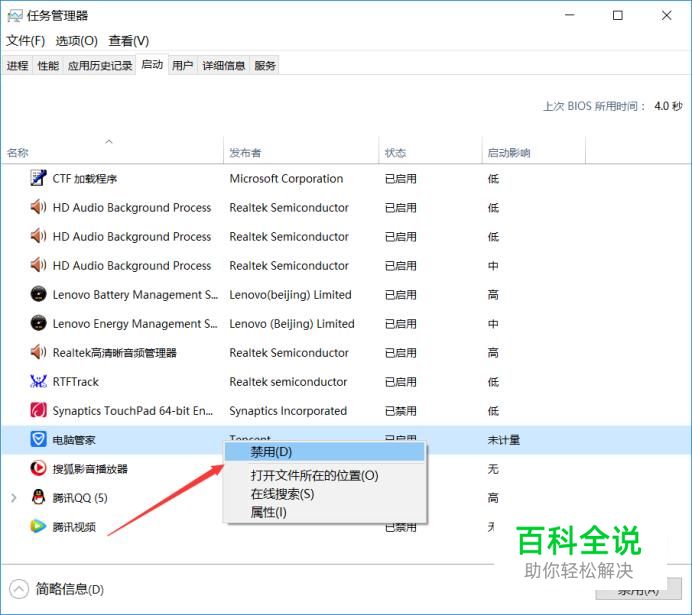
Task: Click the Lenovo Energy Management icon
Action: 38,323
